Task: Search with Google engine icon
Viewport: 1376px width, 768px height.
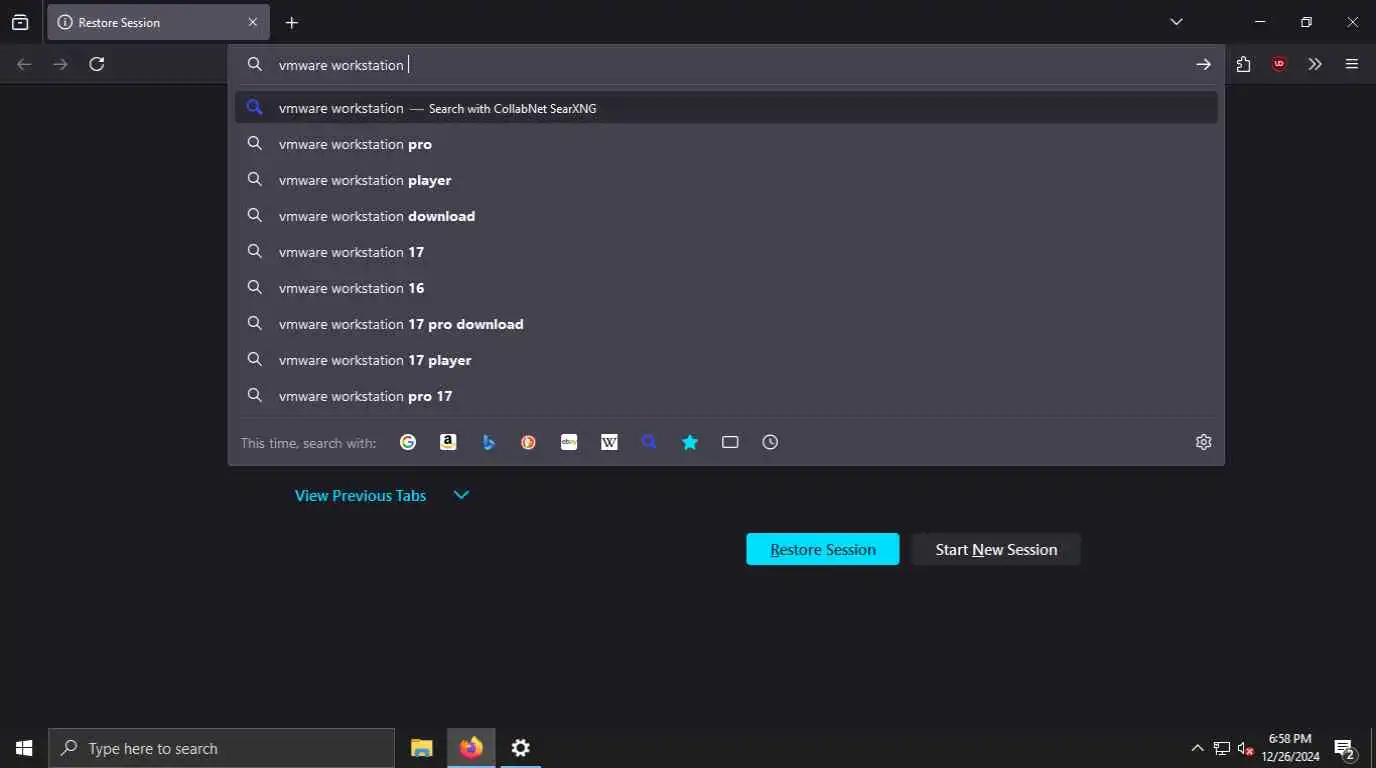Action: pyautogui.click(x=408, y=442)
